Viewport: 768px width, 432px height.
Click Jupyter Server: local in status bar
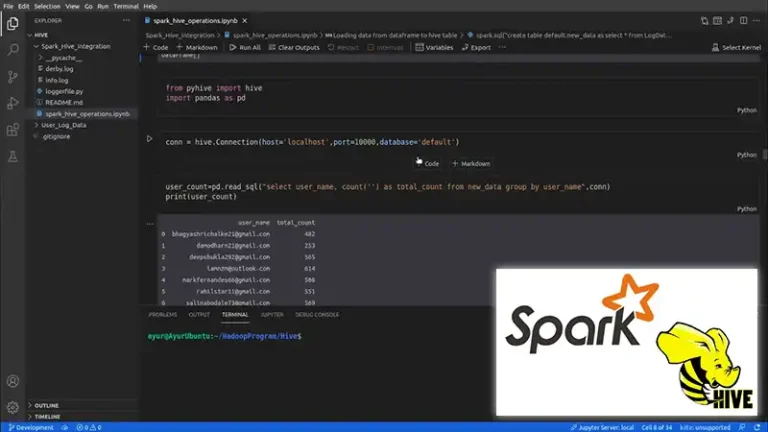(x=602, y=428)
